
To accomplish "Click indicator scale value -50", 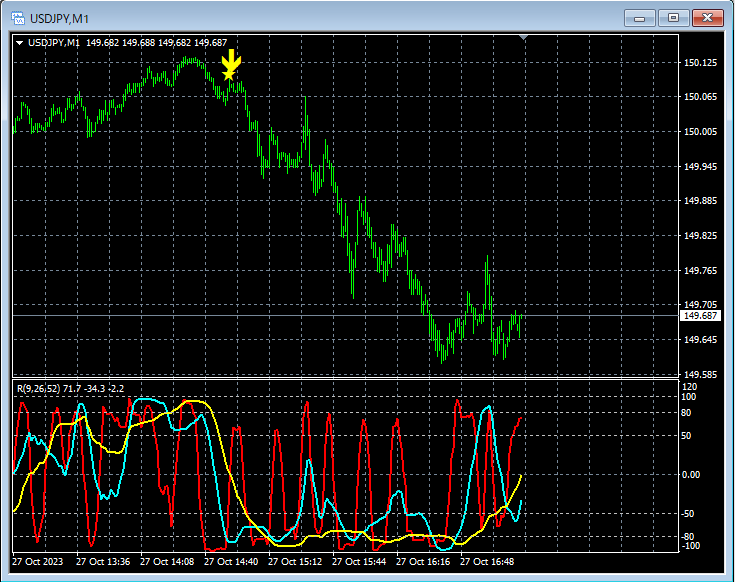I will (x=688, y=514).
